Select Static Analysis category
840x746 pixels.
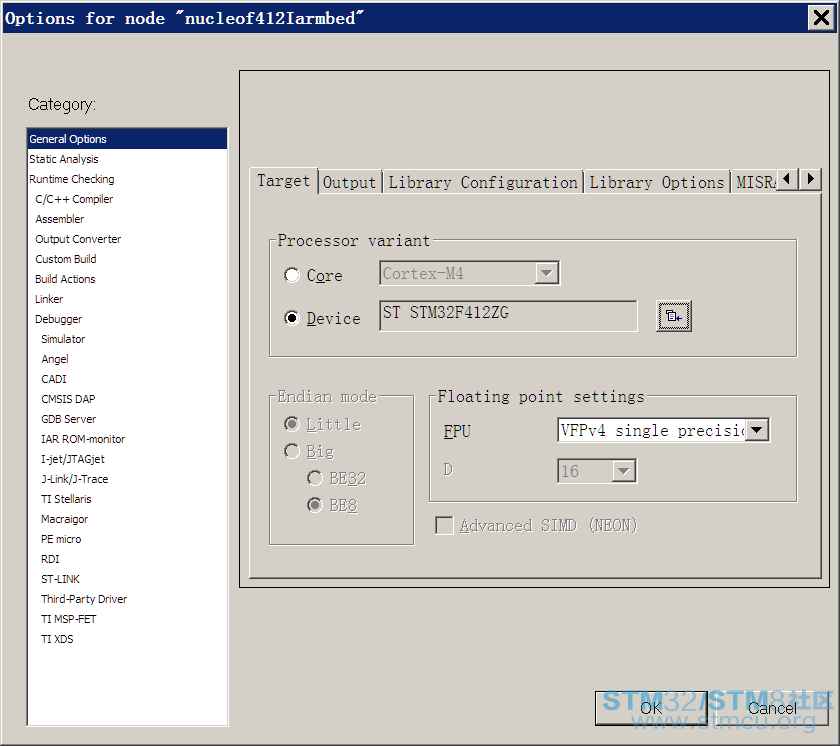[x=128, y=159]
